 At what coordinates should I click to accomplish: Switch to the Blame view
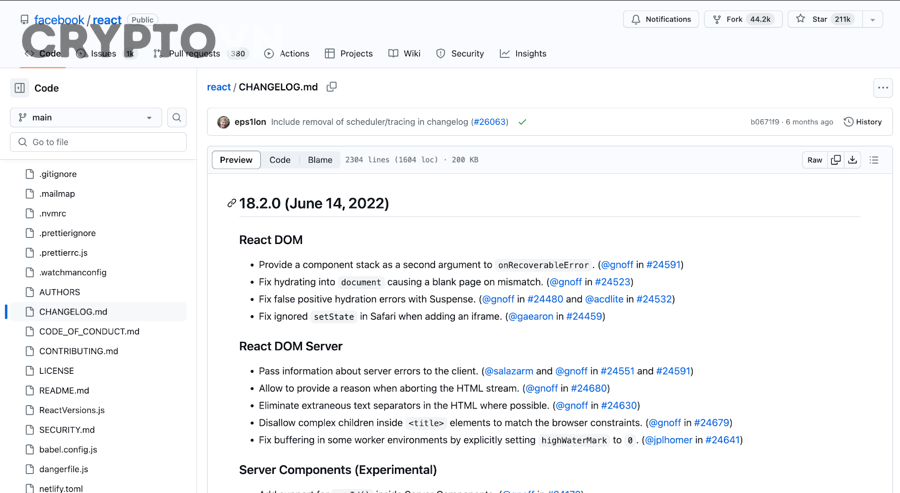[x=320, y=160]
